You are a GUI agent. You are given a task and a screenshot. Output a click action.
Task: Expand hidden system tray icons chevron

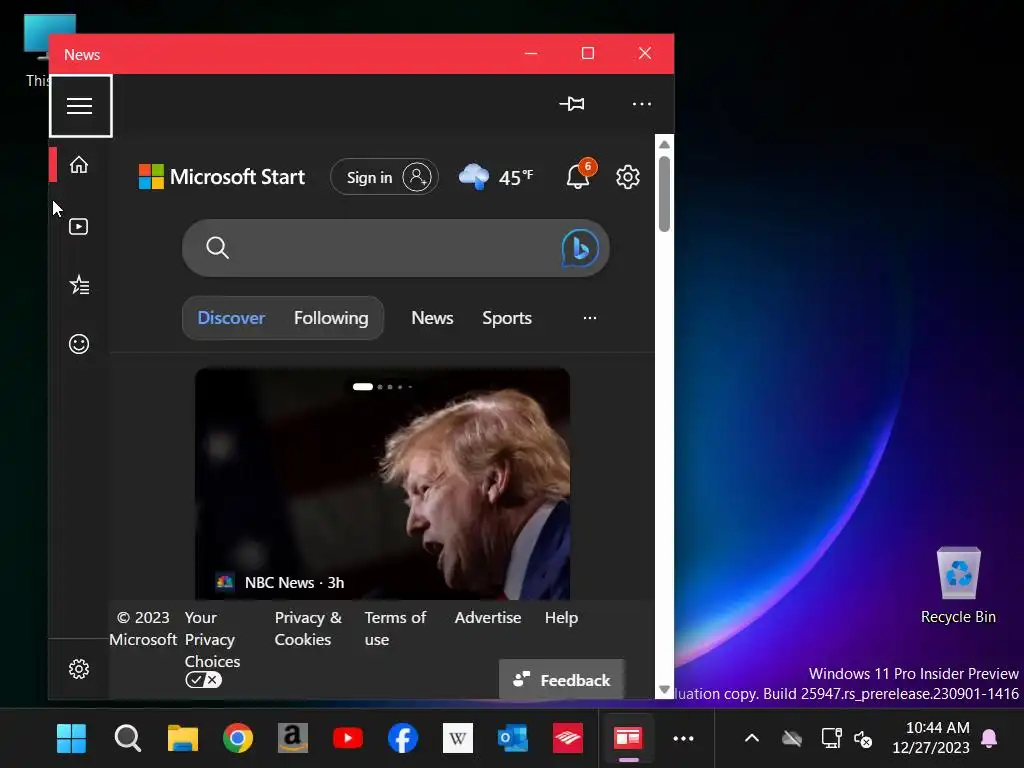point(752,739)
